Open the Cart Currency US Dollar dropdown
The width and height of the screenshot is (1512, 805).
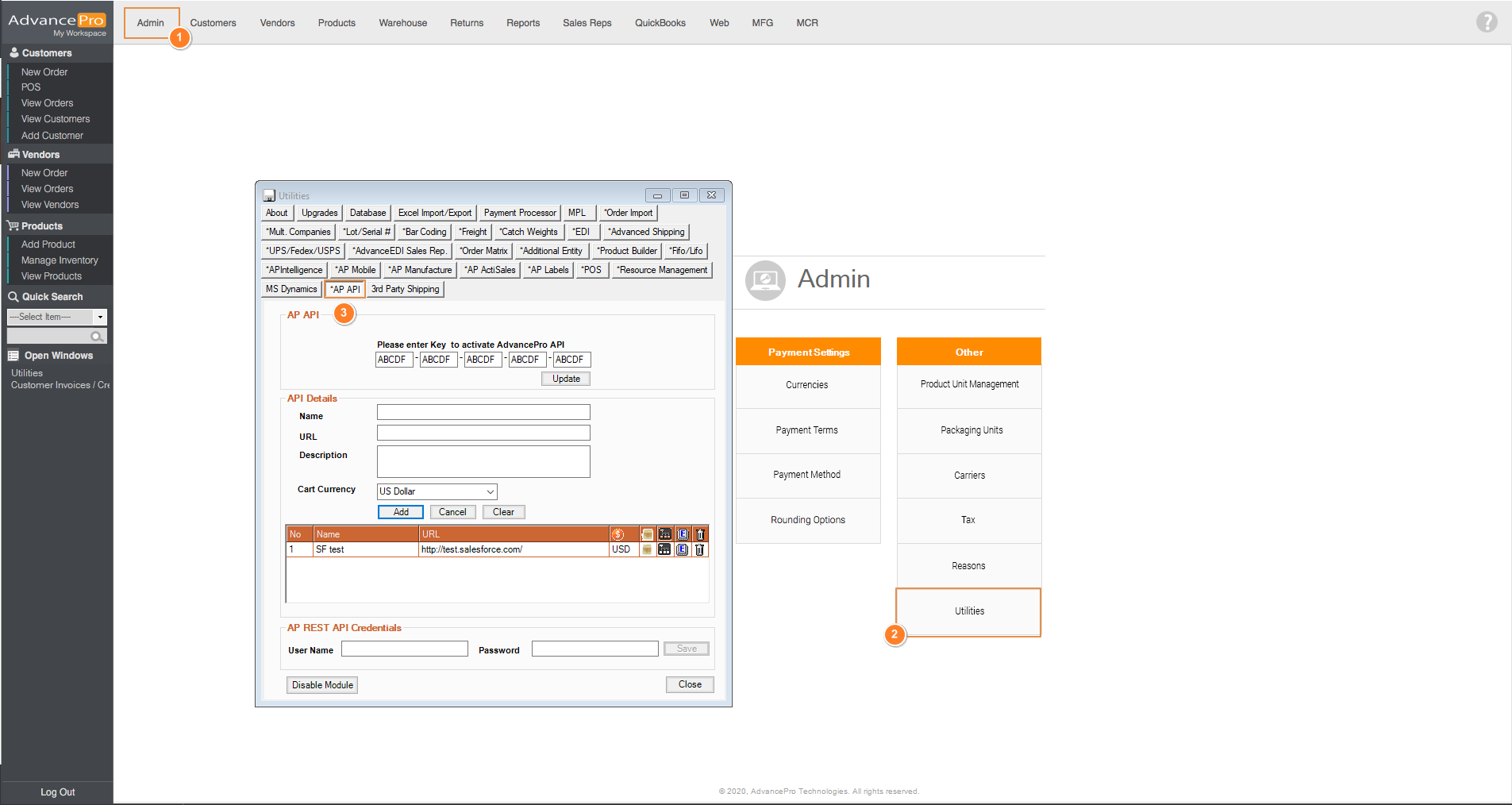click(x=490, y=491)
